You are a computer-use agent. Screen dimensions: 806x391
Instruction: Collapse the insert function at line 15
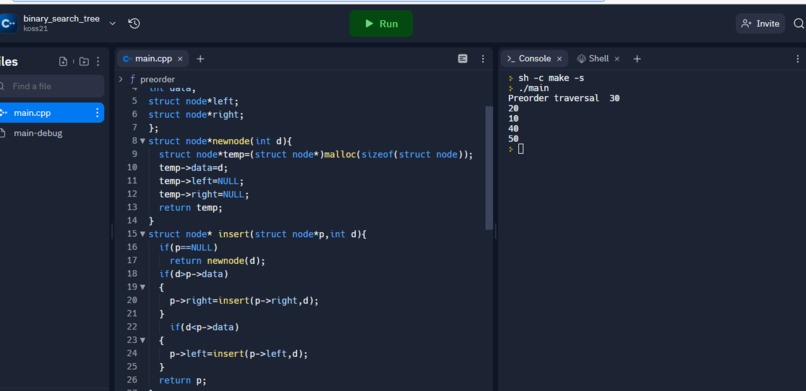pos(143,234)
